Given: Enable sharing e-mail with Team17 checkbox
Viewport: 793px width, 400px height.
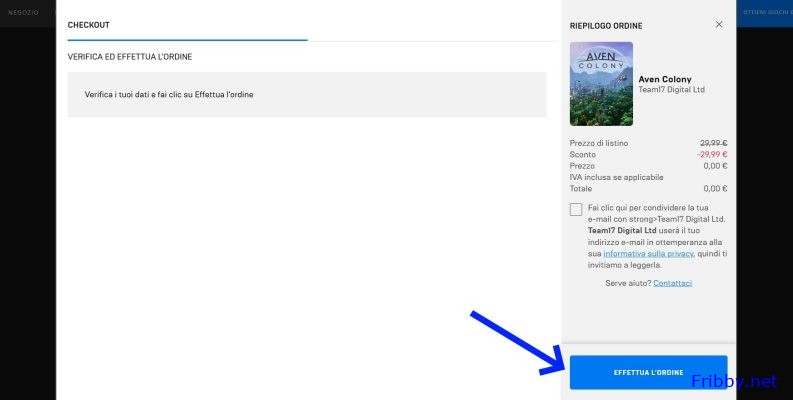Looking at the screenshot, I should 576,209.
